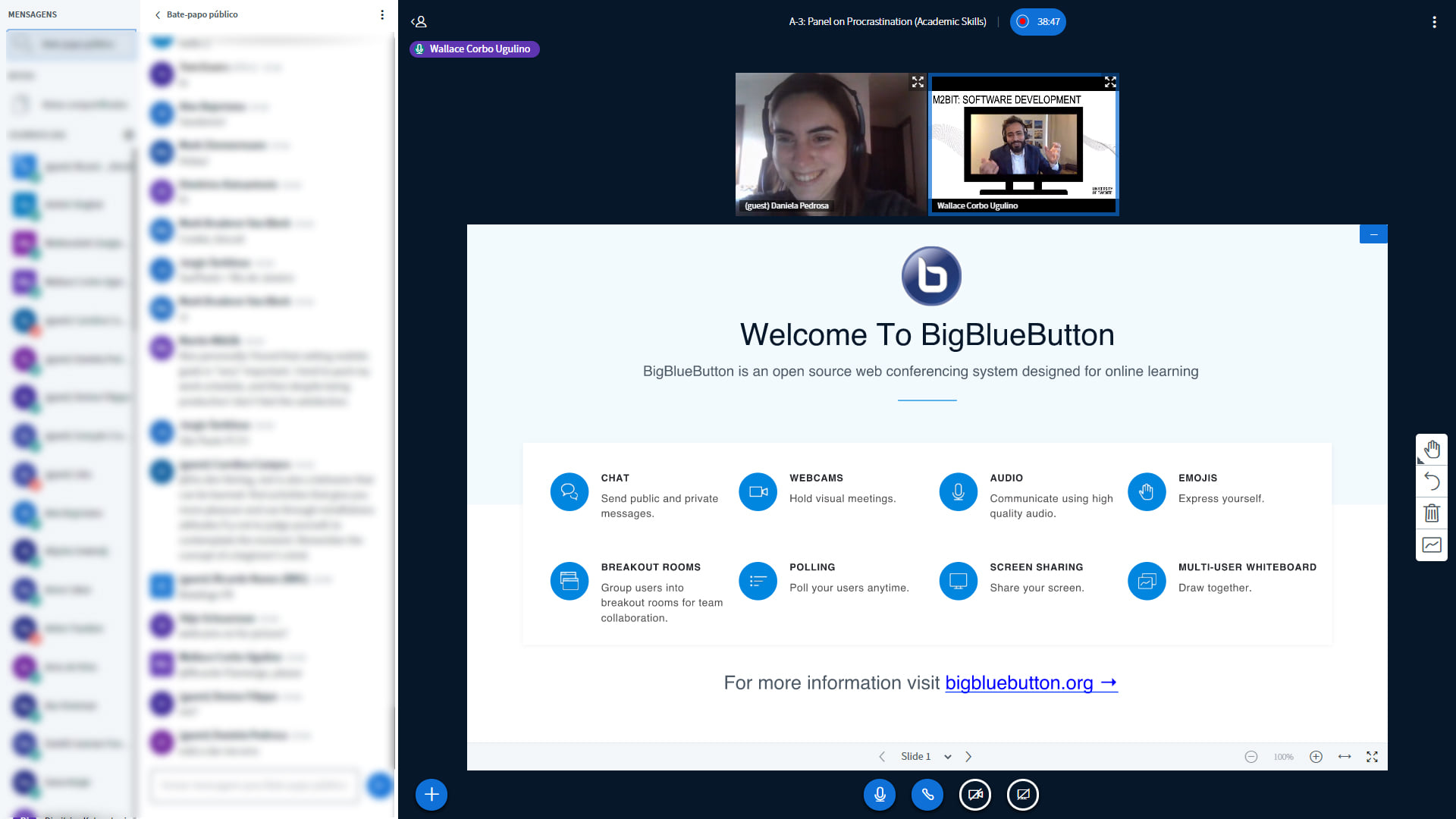Click the Audio feature icon on slide
Screen dimensions: 1456x819
[x=959, y=492]
